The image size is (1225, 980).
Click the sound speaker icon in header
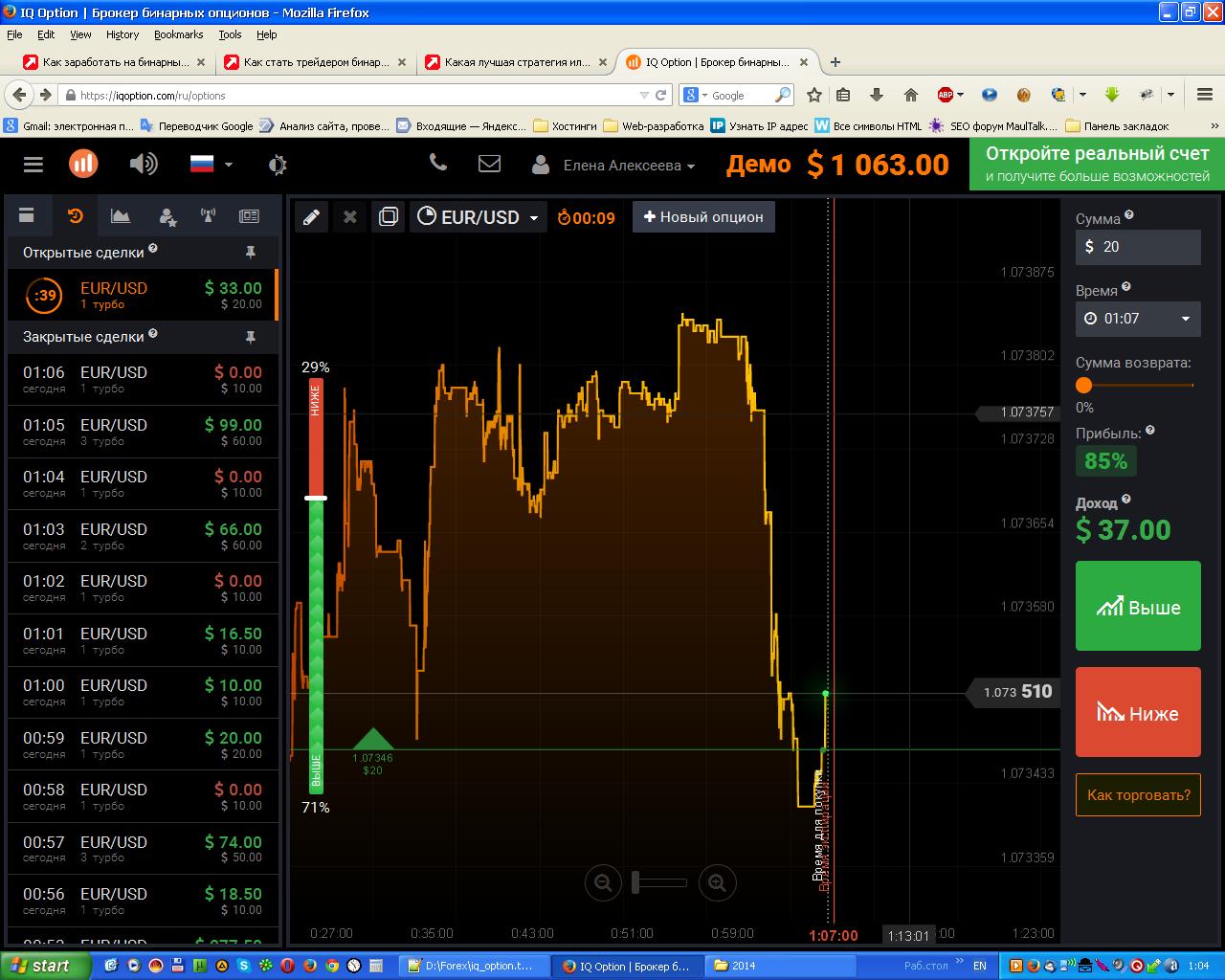pyautogui.click(x=143, y=164)
